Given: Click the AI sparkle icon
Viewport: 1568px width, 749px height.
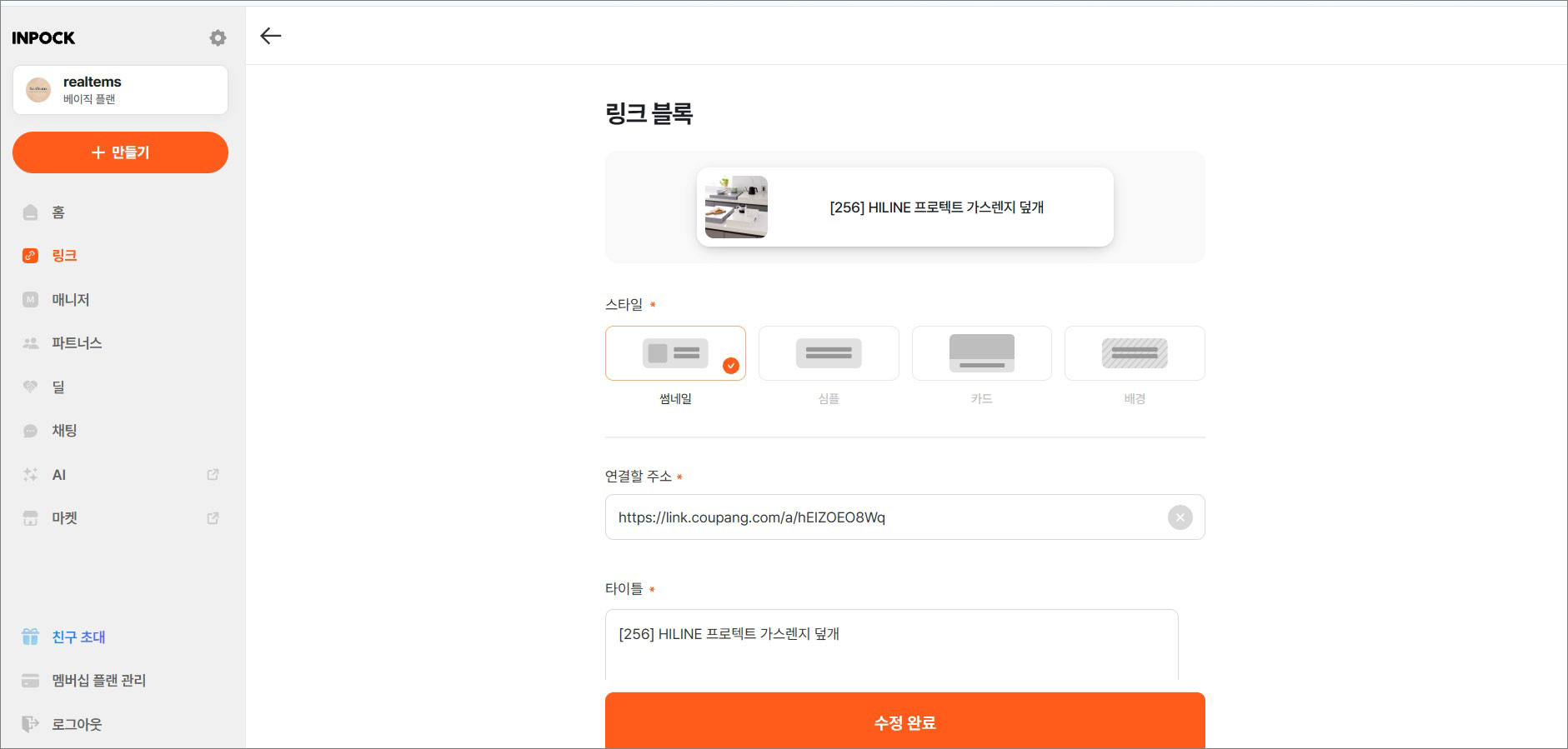Looking at the screenshot, I should click(31, 475).
